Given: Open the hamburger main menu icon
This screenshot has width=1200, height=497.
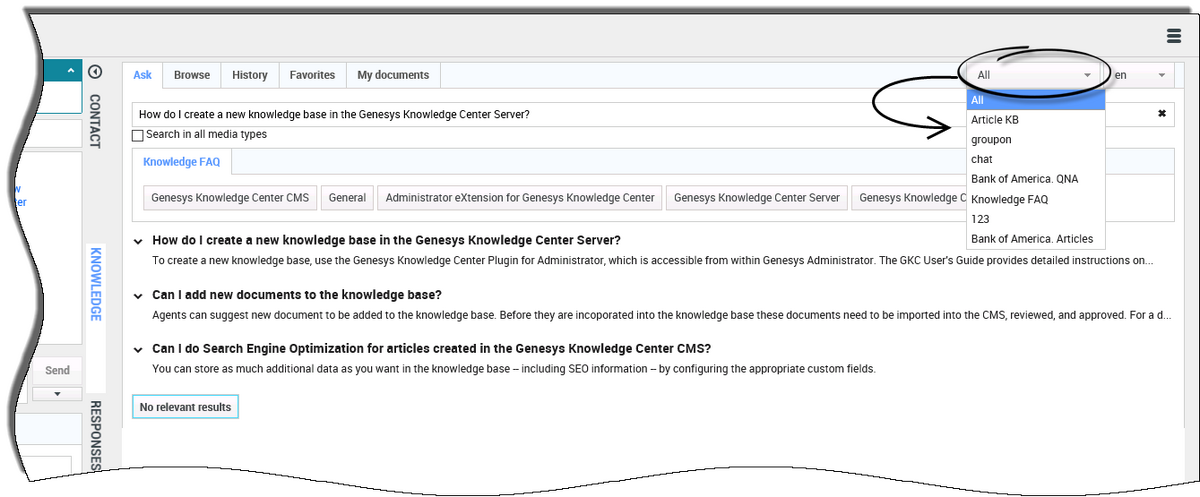Looking at the screenshot, I should pos(1174,36).
